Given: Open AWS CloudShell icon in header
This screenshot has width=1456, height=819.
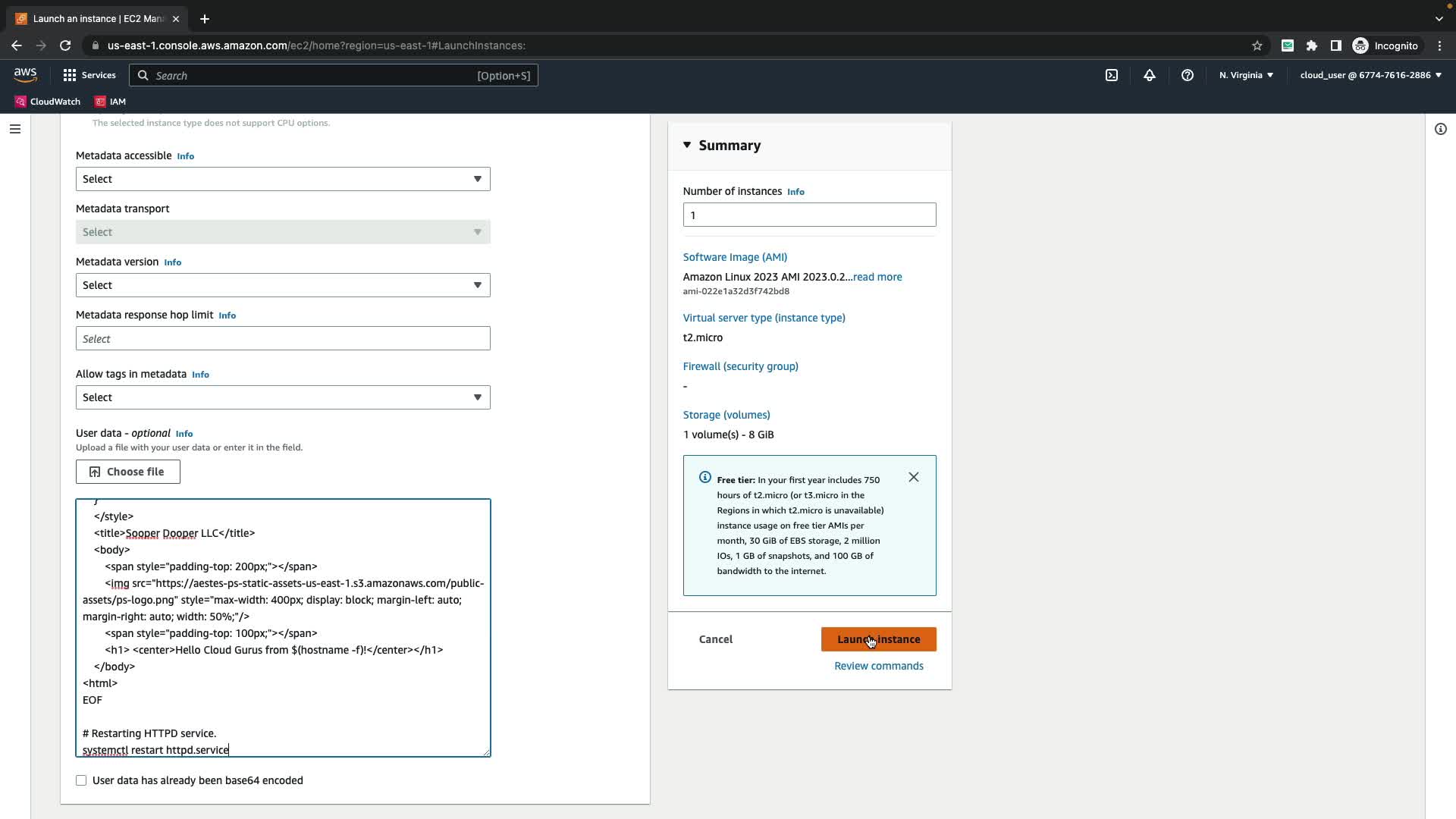Looking at the screenshot, I should click(1111, 75).
